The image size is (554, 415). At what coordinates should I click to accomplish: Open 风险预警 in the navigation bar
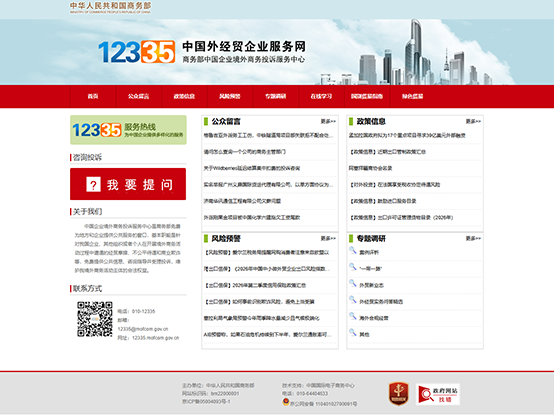(x=230, y=96)
